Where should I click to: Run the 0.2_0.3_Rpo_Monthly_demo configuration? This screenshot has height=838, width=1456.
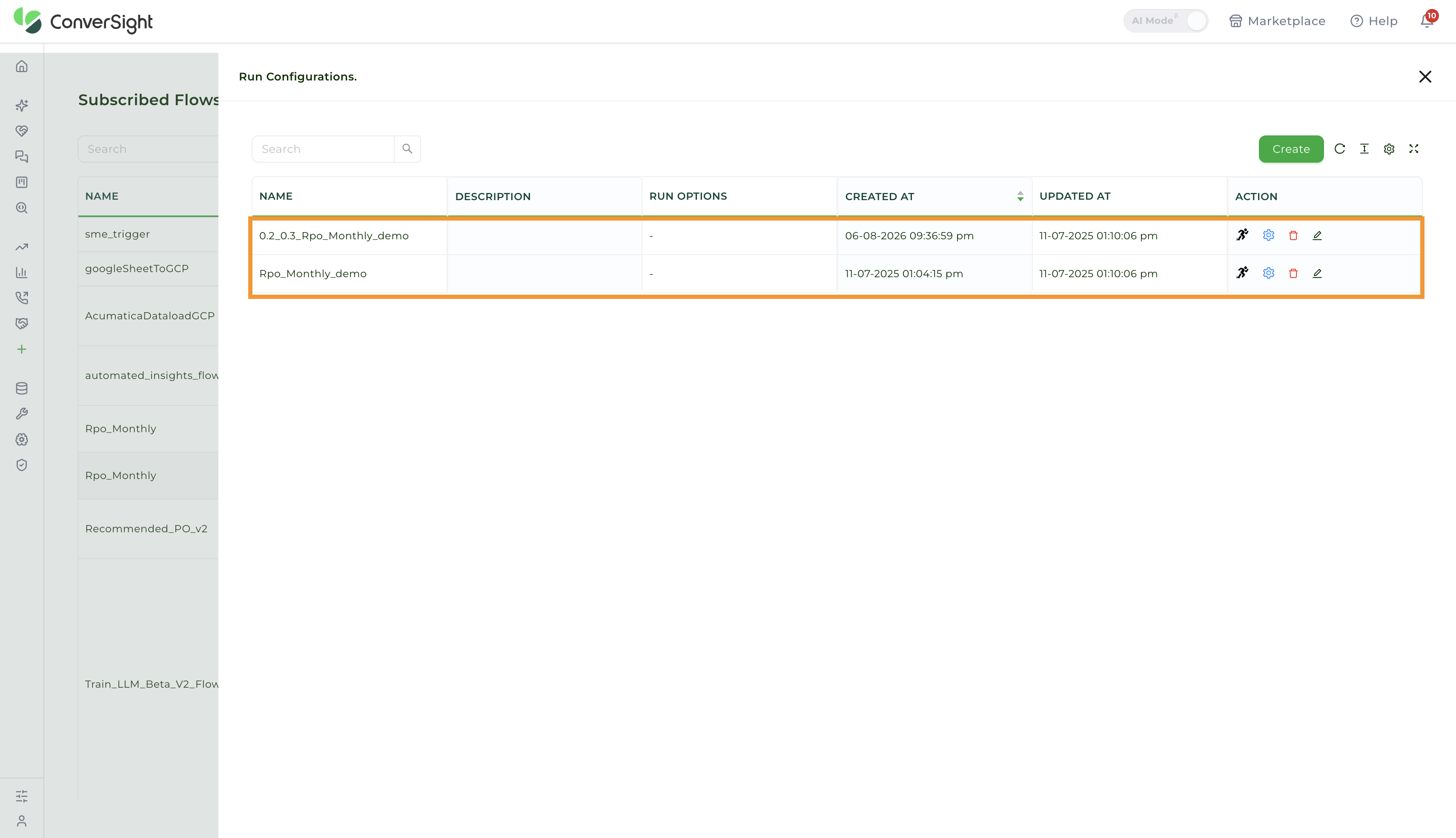tap(1243, 235)
